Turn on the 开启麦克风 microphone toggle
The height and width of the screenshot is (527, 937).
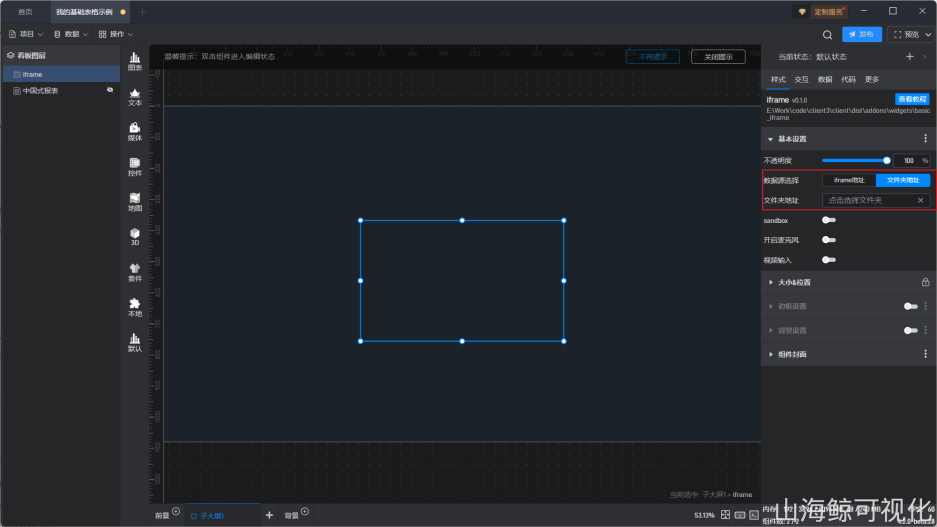click(828, 240)
